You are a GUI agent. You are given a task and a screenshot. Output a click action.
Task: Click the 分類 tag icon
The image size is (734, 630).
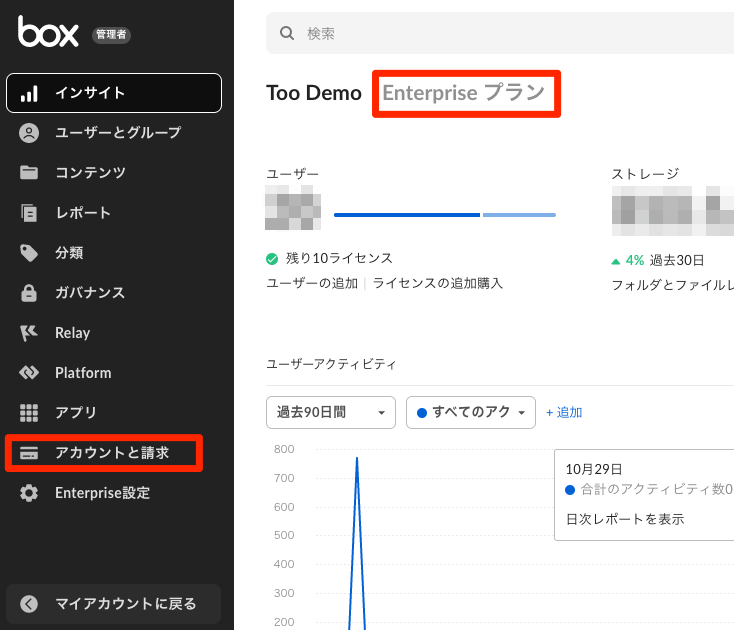pos(29,253)
